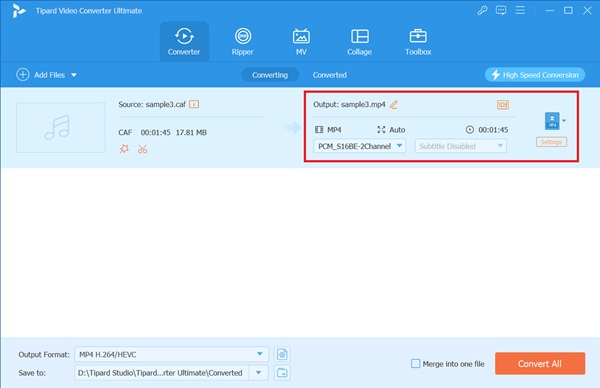This screenshot has width=600, height=388.
Task: Switch to the Ripper tab
Action: point(243,41)
